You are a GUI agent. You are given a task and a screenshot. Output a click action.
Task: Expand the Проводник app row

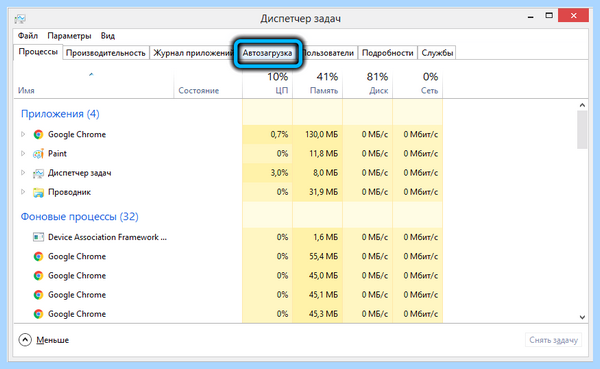coord(23,192)
